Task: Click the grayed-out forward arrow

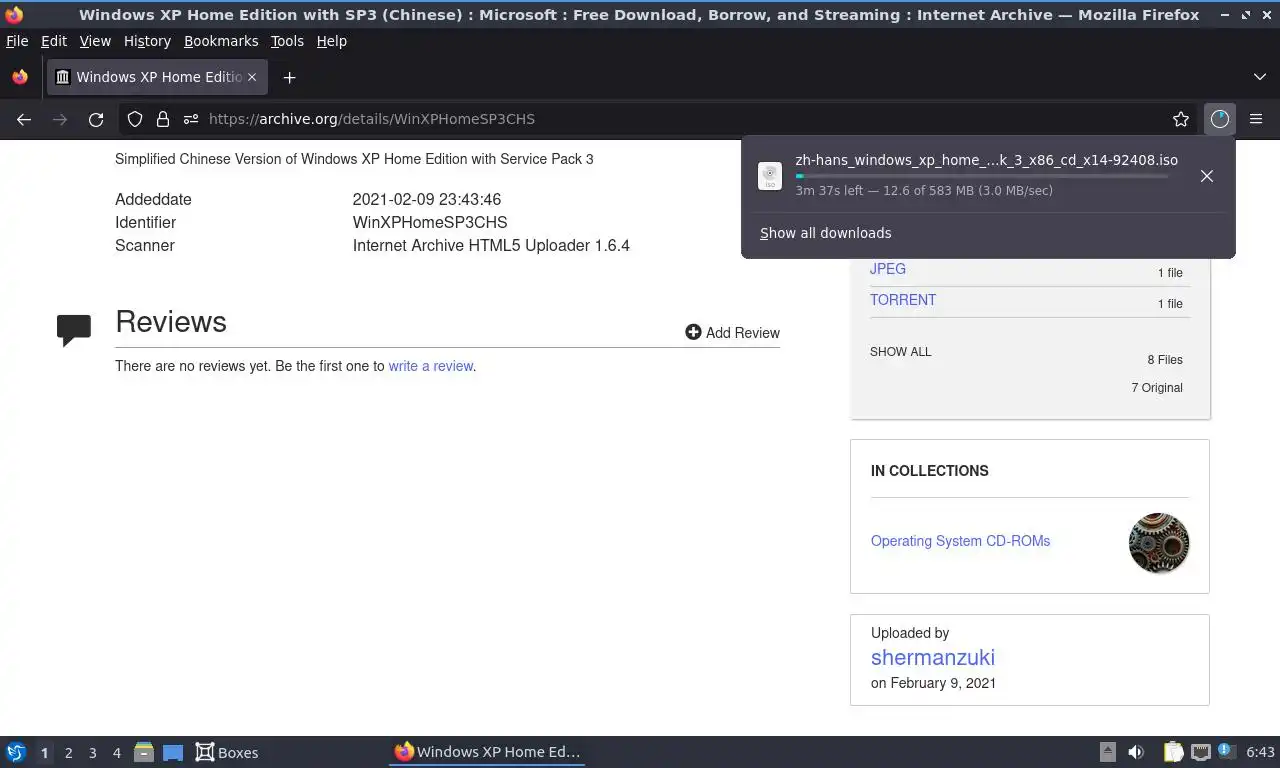Action: [60, 119]
